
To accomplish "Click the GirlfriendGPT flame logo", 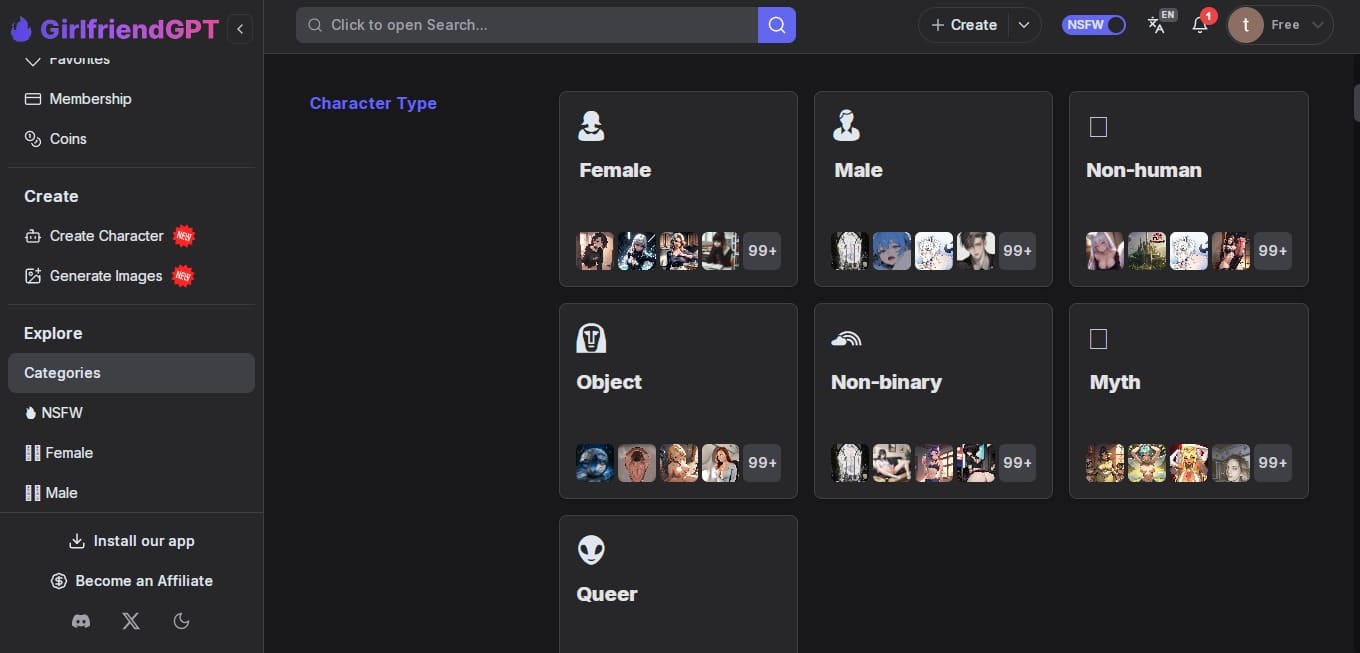I will [x=21, y=29].
